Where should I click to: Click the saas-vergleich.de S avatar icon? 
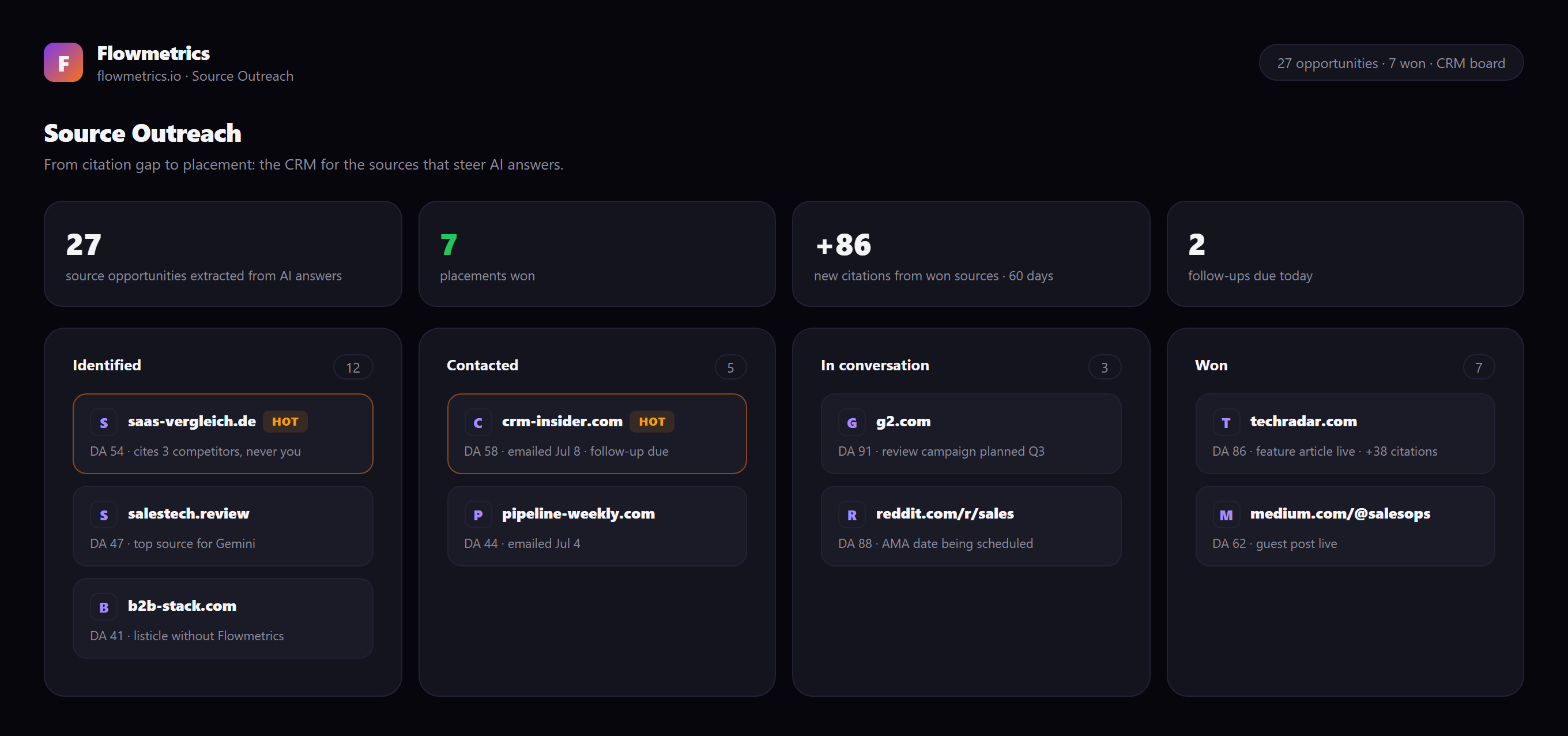click(104, 422)
